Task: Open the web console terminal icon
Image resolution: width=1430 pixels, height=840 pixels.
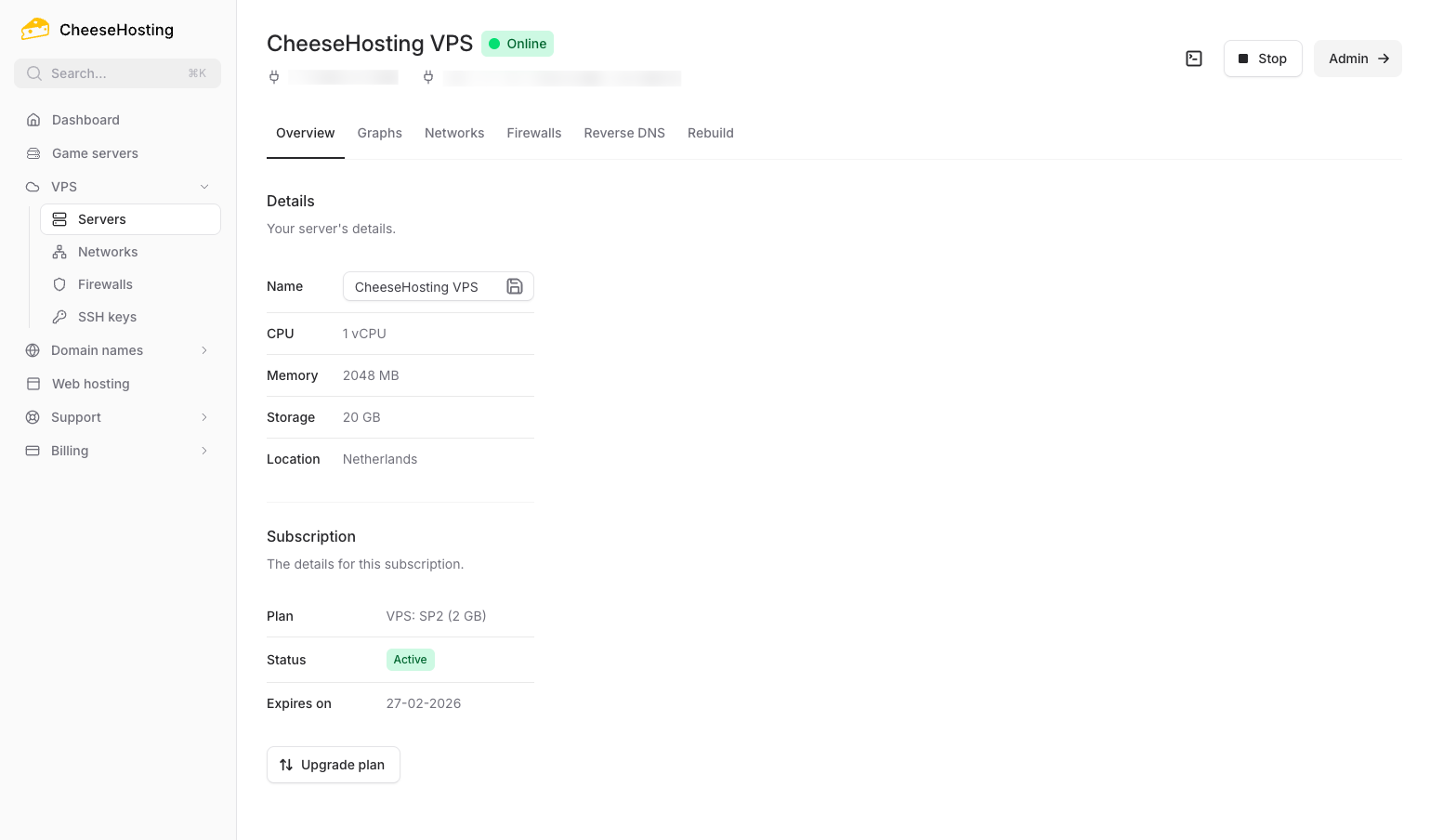Action: [1194, 58]
